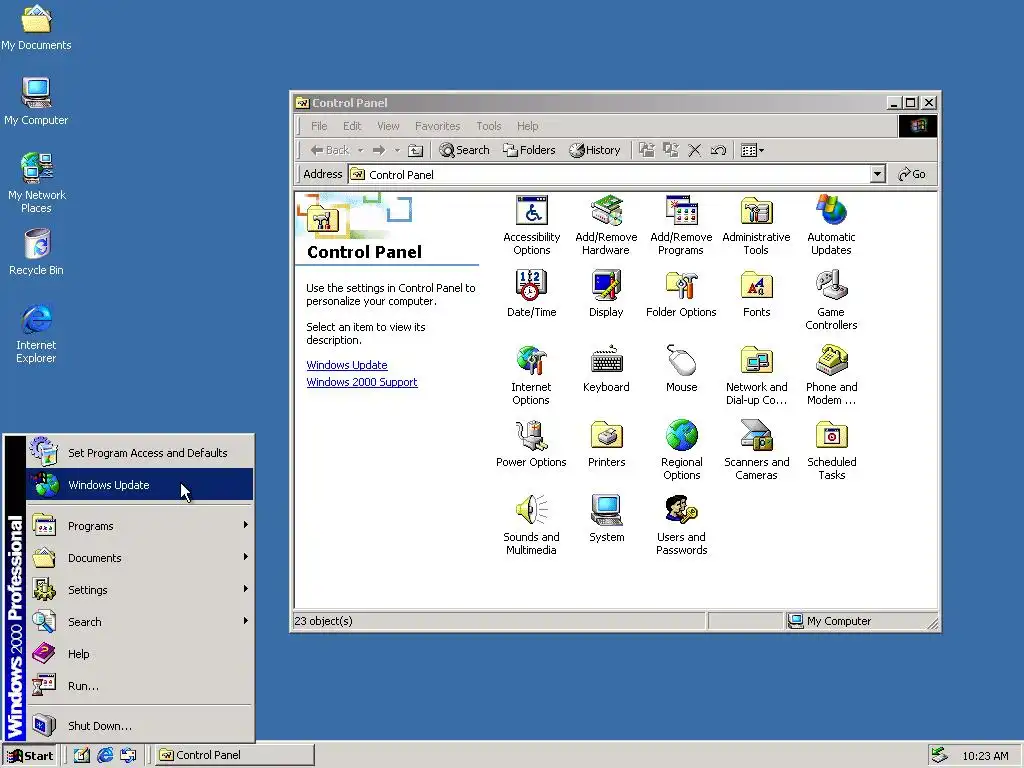Click the Move To toolbar icon
The width and height of the screenshot is (1024, 768).
[647, 150]
